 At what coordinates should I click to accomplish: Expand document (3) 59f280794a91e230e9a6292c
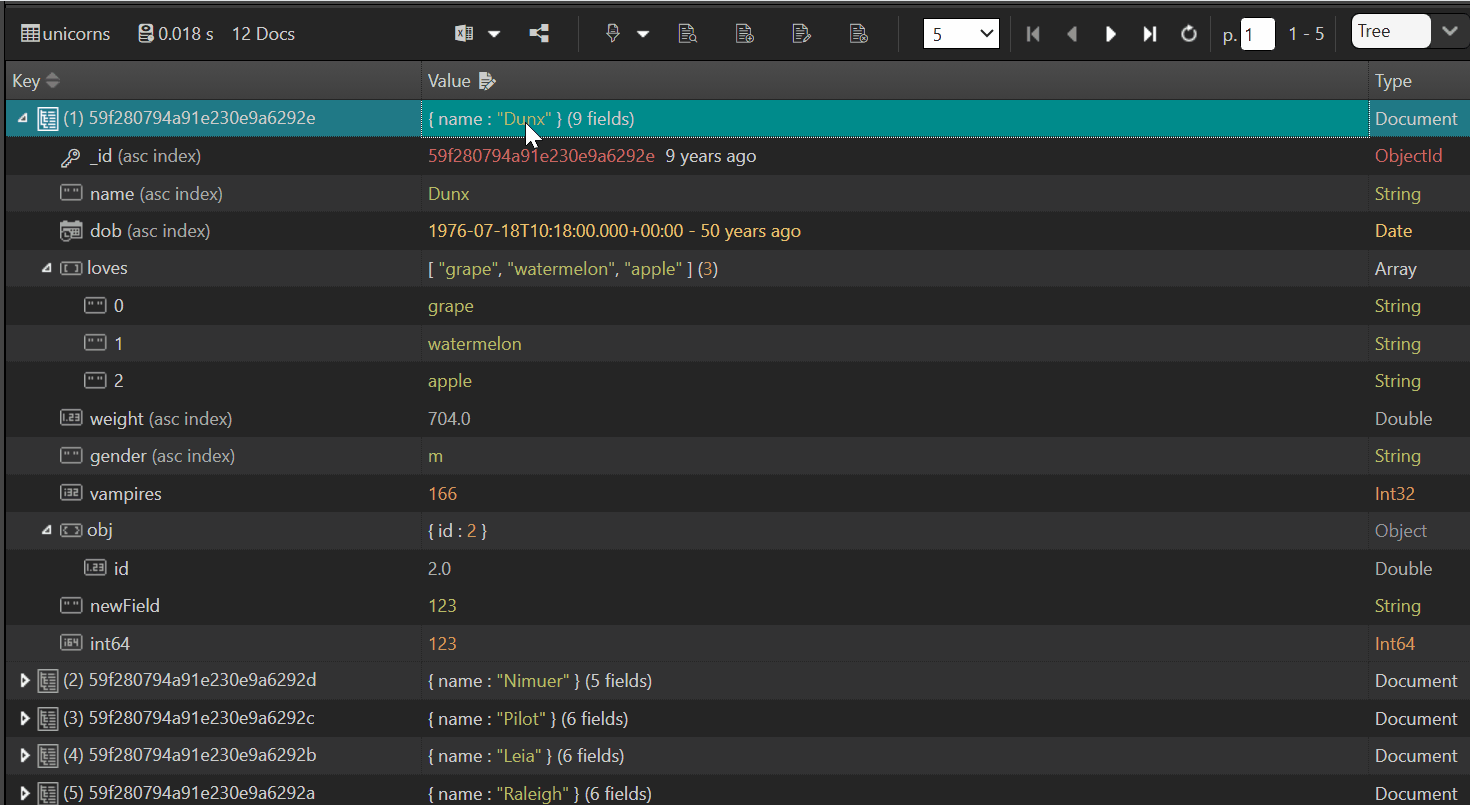(25, 719)
